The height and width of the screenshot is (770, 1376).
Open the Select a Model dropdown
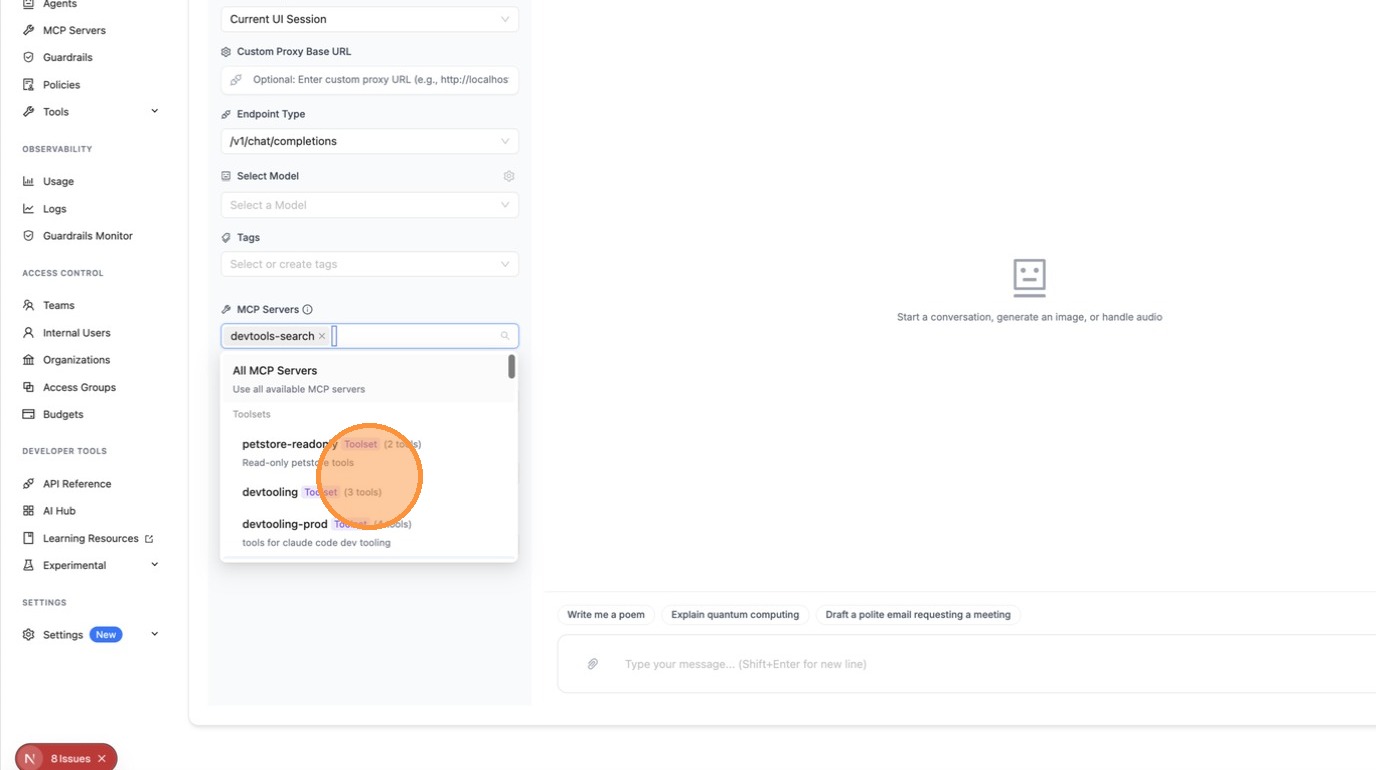click(x=369, y=205)
